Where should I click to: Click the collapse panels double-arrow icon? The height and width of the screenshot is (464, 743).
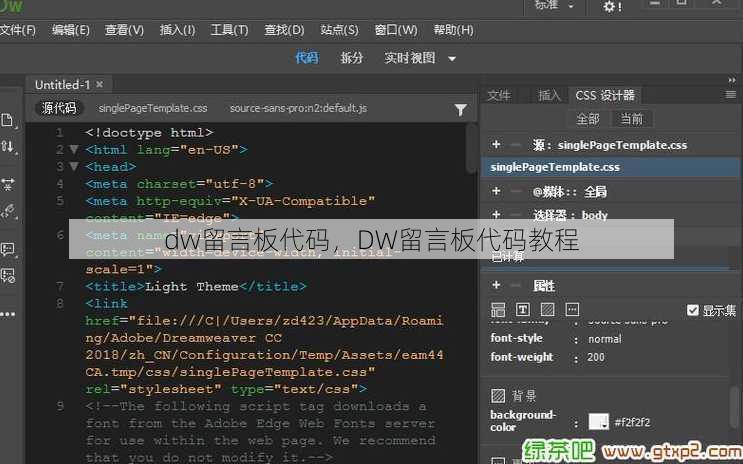[732, 80]
